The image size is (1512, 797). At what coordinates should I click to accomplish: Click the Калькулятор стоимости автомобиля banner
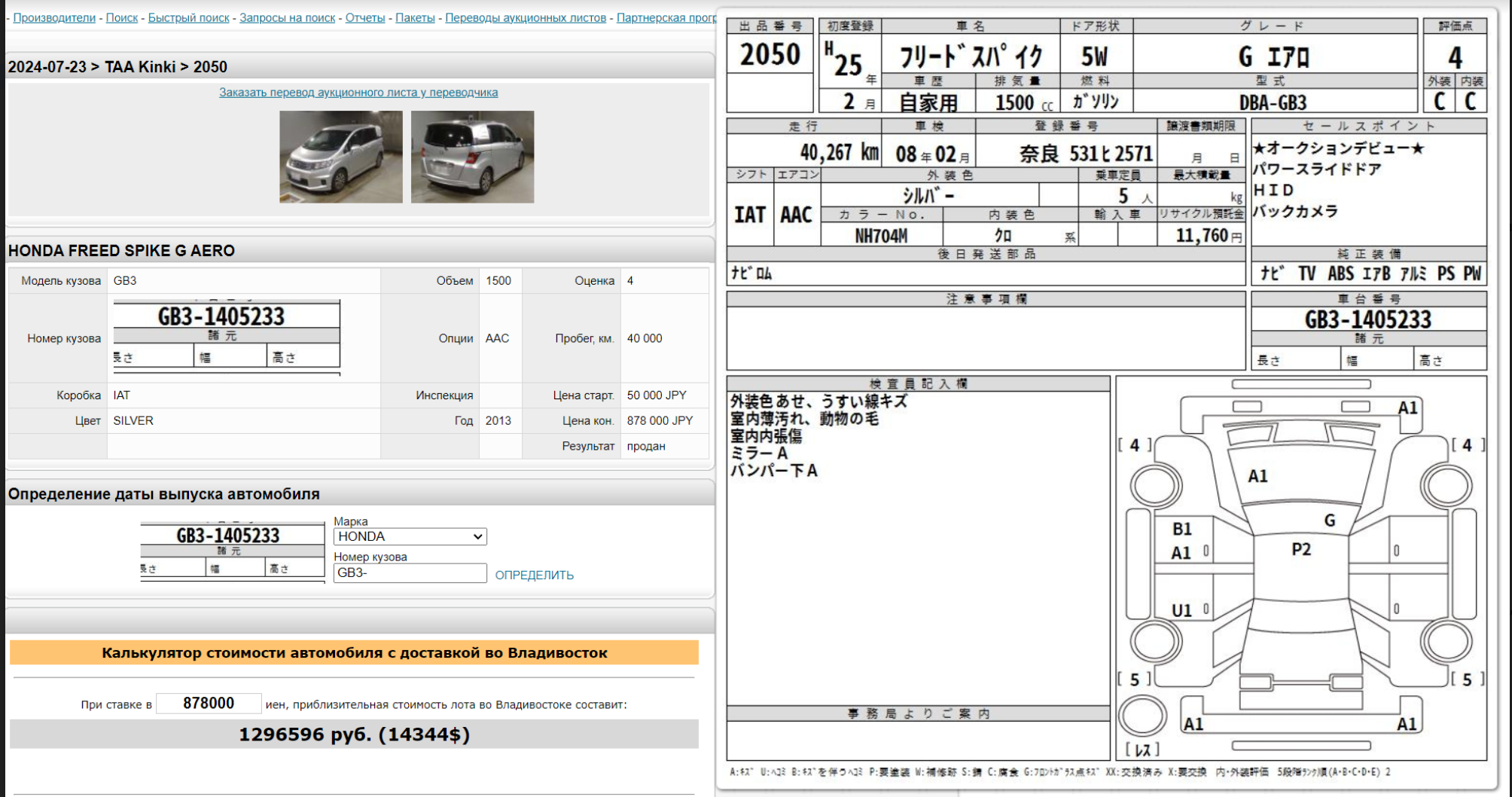tap(354, 652)
